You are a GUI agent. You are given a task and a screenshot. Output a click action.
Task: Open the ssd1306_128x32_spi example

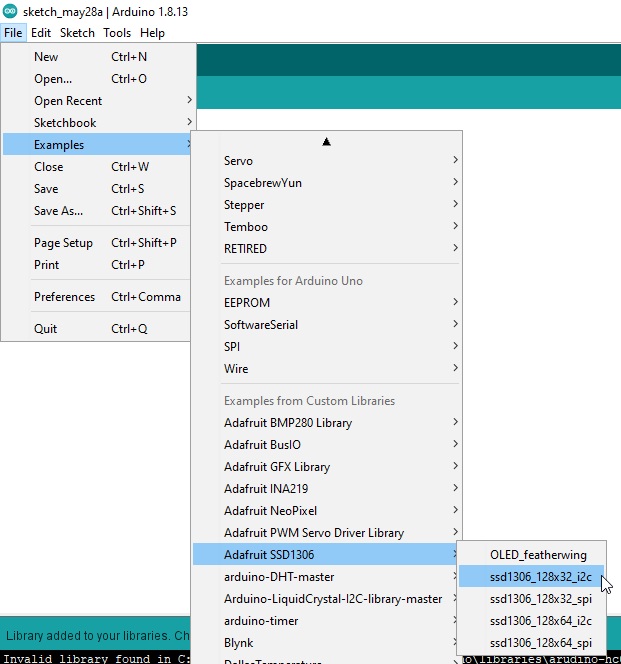532,599
